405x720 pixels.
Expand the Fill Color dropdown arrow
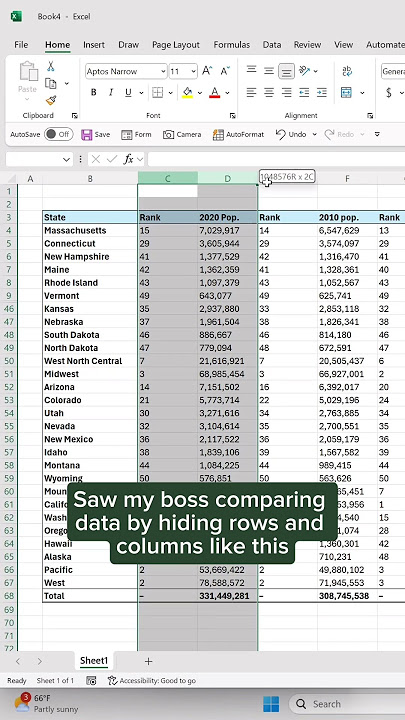[x=200, y=93]
